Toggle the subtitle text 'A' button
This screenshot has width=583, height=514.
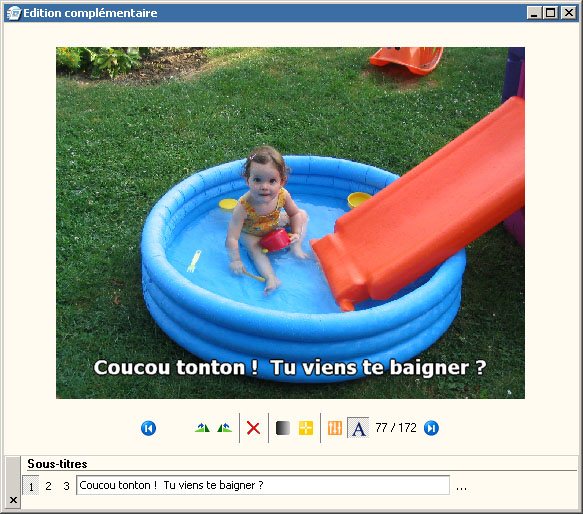(358, 428)
